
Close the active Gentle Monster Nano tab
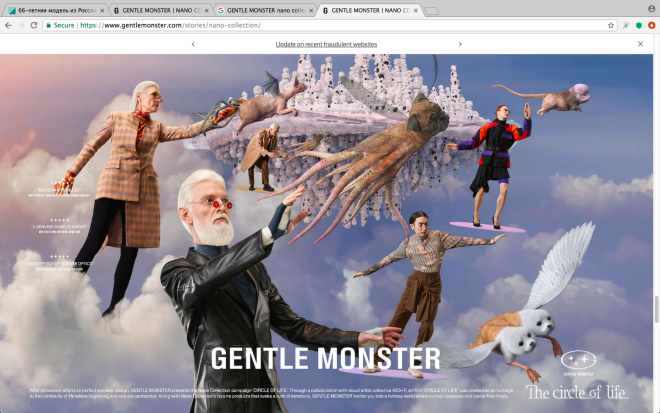[x=415, y=10]
